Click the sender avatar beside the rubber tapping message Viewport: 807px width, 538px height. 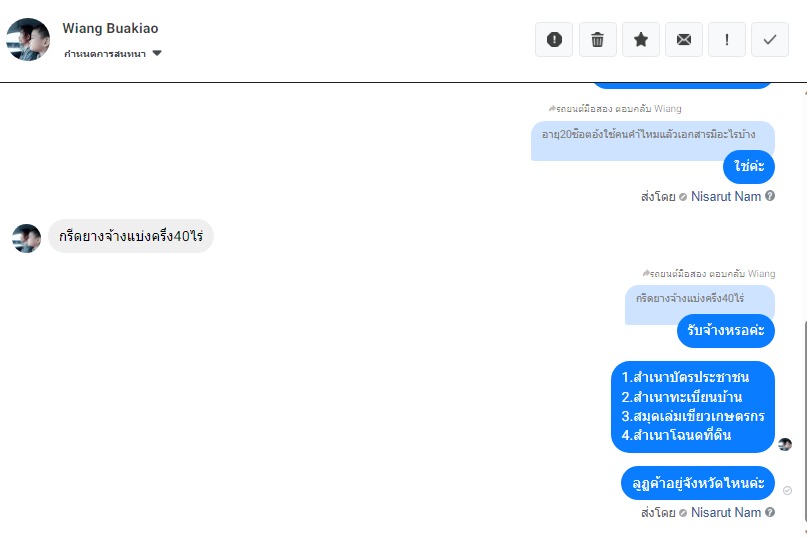pyautogui.click(x=26, y=238)
